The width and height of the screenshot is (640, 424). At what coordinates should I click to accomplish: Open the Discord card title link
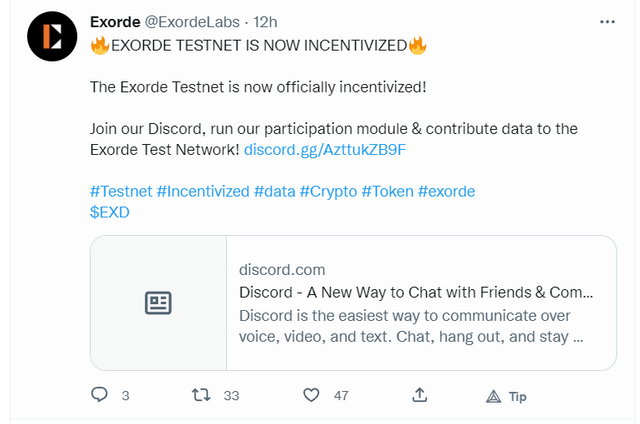point(415,292)
